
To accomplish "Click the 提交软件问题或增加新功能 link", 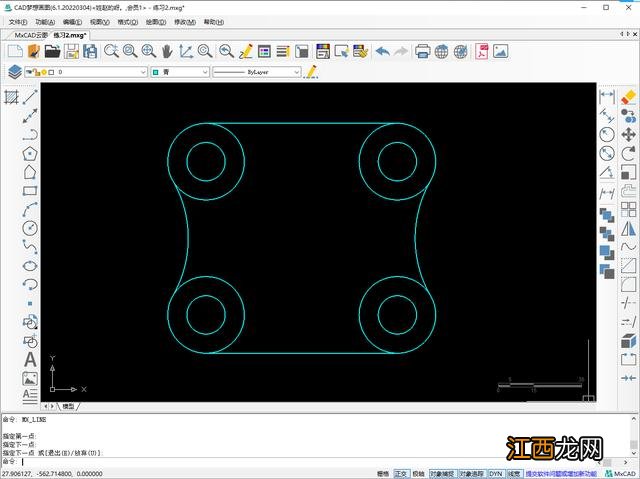I will (563, 473).
